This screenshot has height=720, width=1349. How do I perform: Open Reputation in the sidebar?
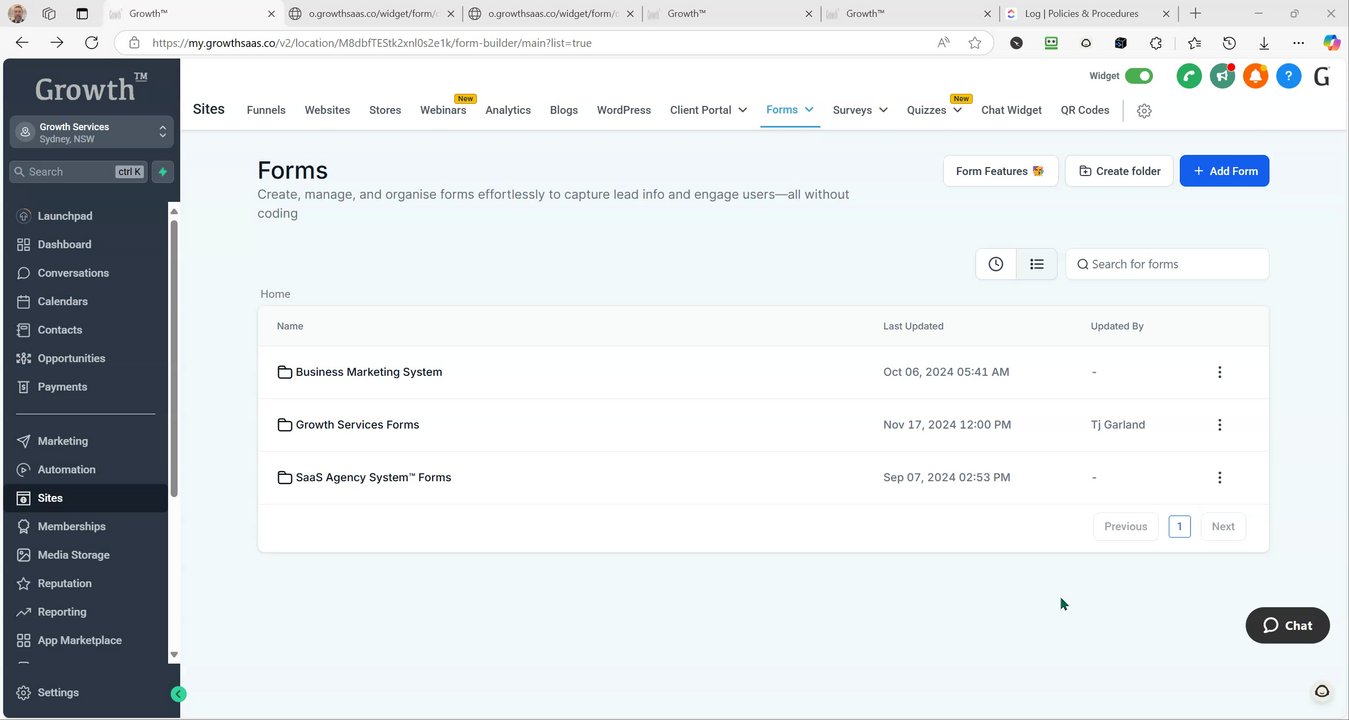tap(64, 583)
